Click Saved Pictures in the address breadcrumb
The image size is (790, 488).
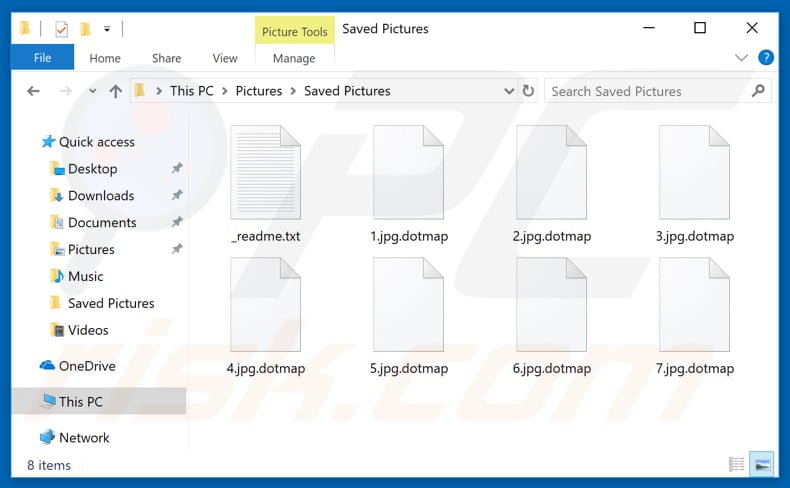pyautogui.click(x=347, y=91)
